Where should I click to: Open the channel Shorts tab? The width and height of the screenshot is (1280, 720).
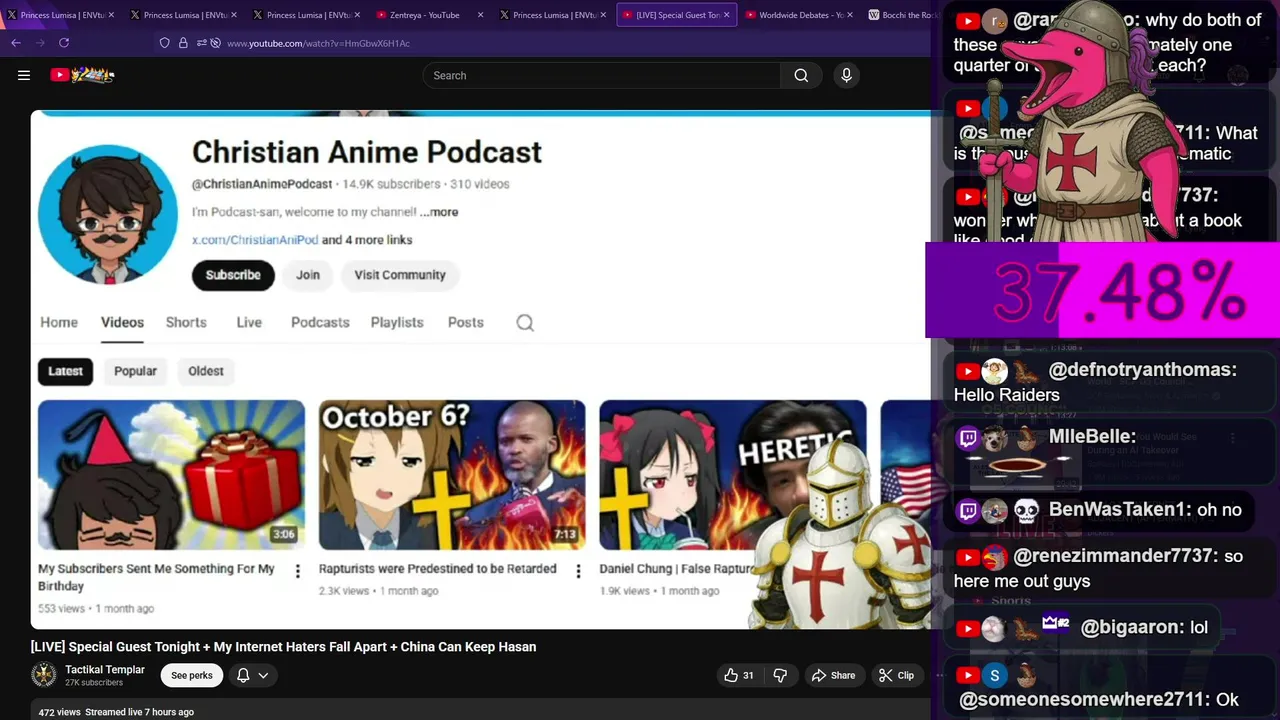186,322
